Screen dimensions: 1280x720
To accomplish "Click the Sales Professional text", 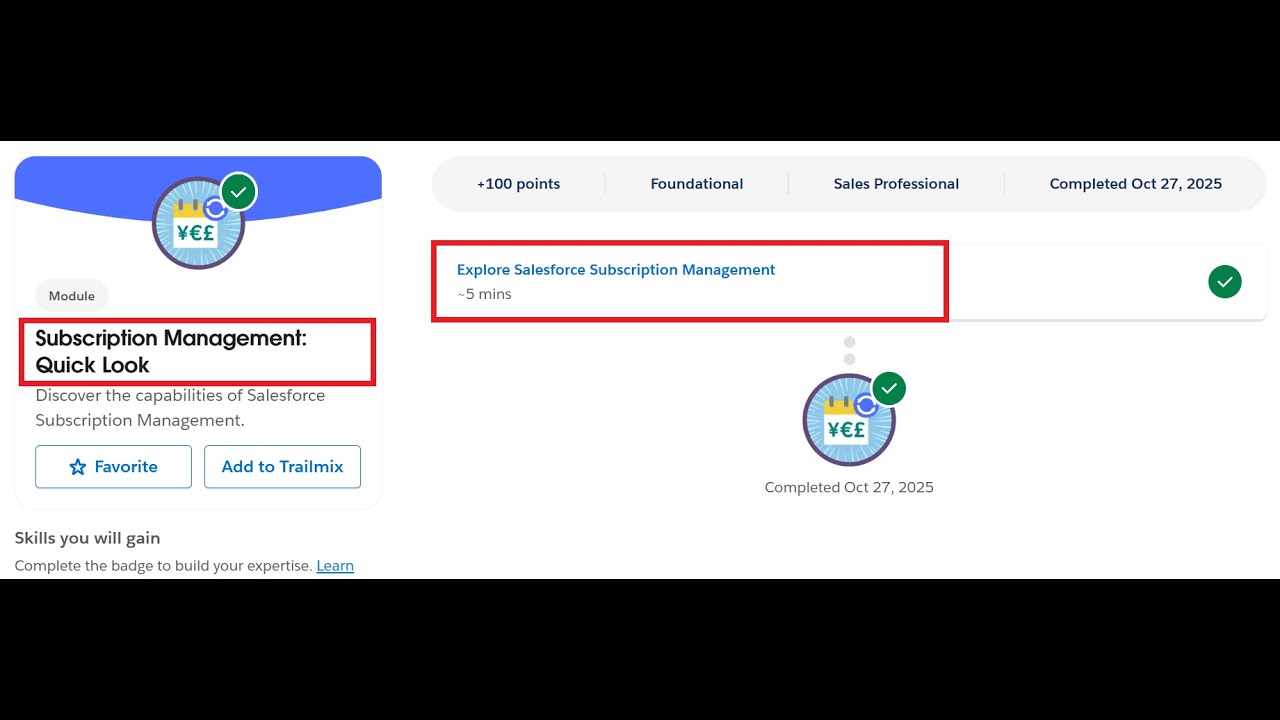I will click(x=896, y=184).
